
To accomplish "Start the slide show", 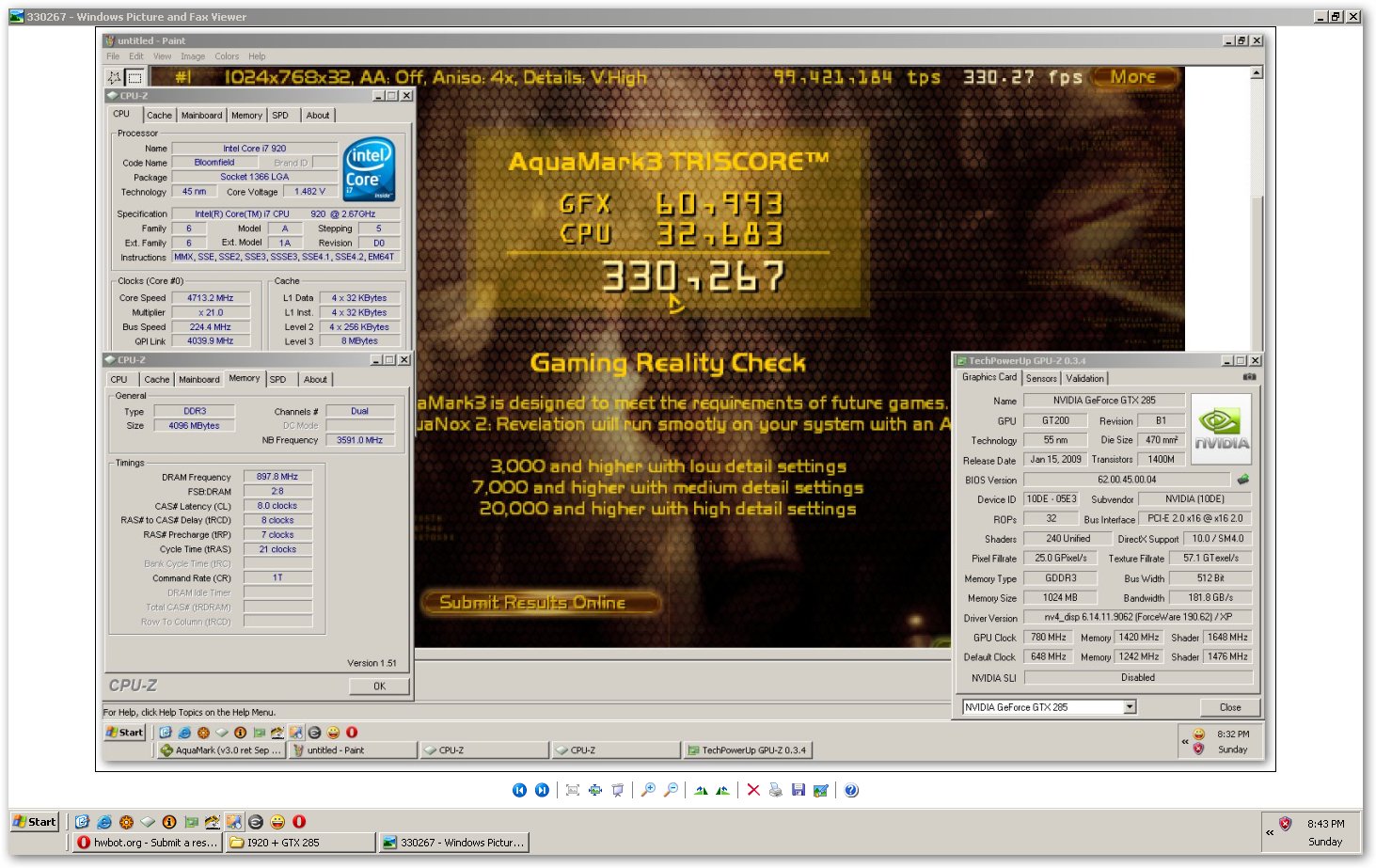I will pyautogui.click(x=618, y=790).
